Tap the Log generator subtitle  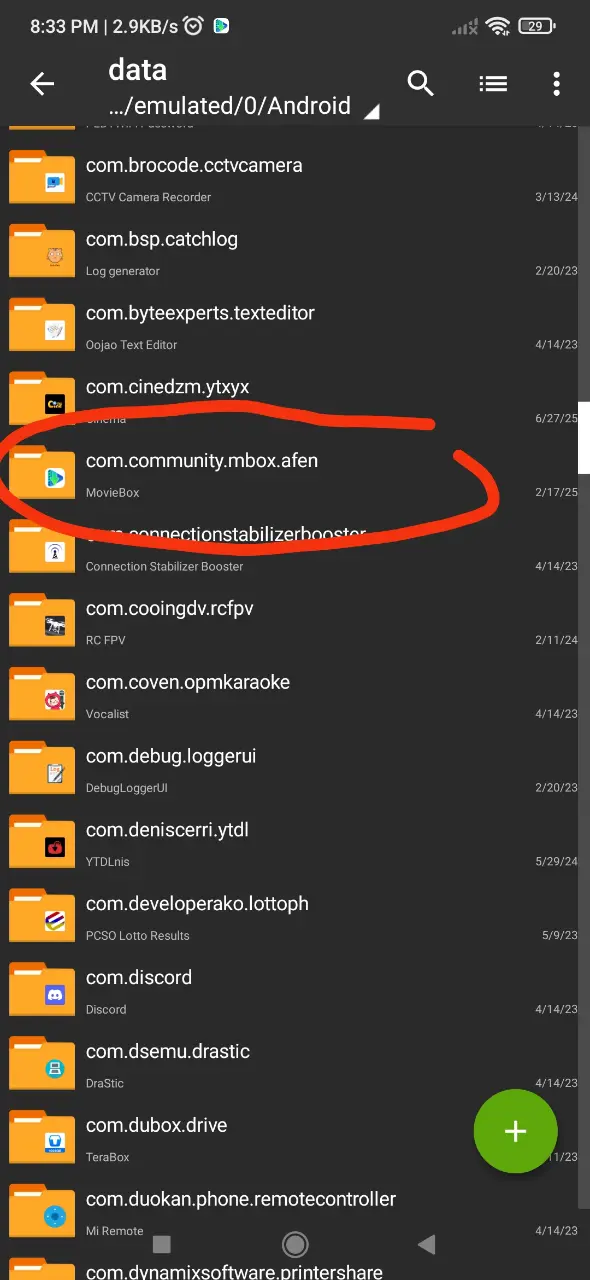[123, 271]
